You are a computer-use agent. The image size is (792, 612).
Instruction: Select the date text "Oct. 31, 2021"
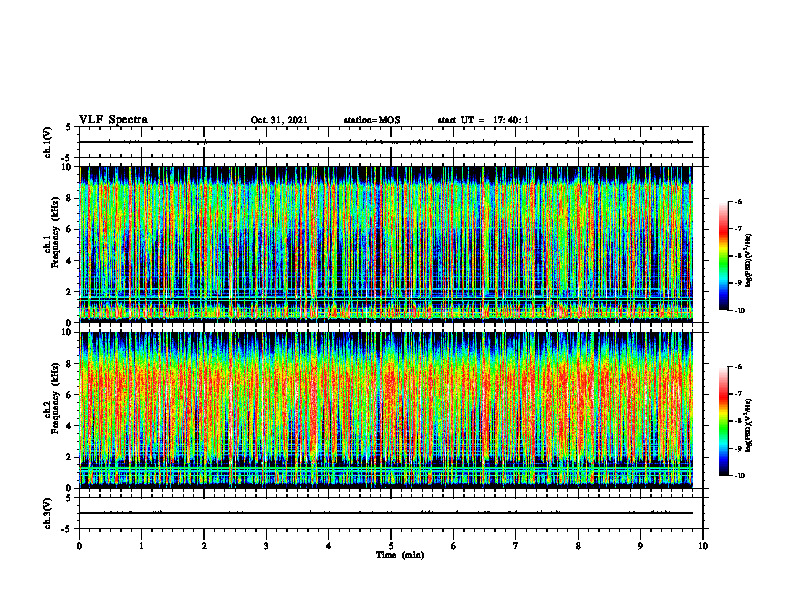pyautogui.click(x=279, y=120)
